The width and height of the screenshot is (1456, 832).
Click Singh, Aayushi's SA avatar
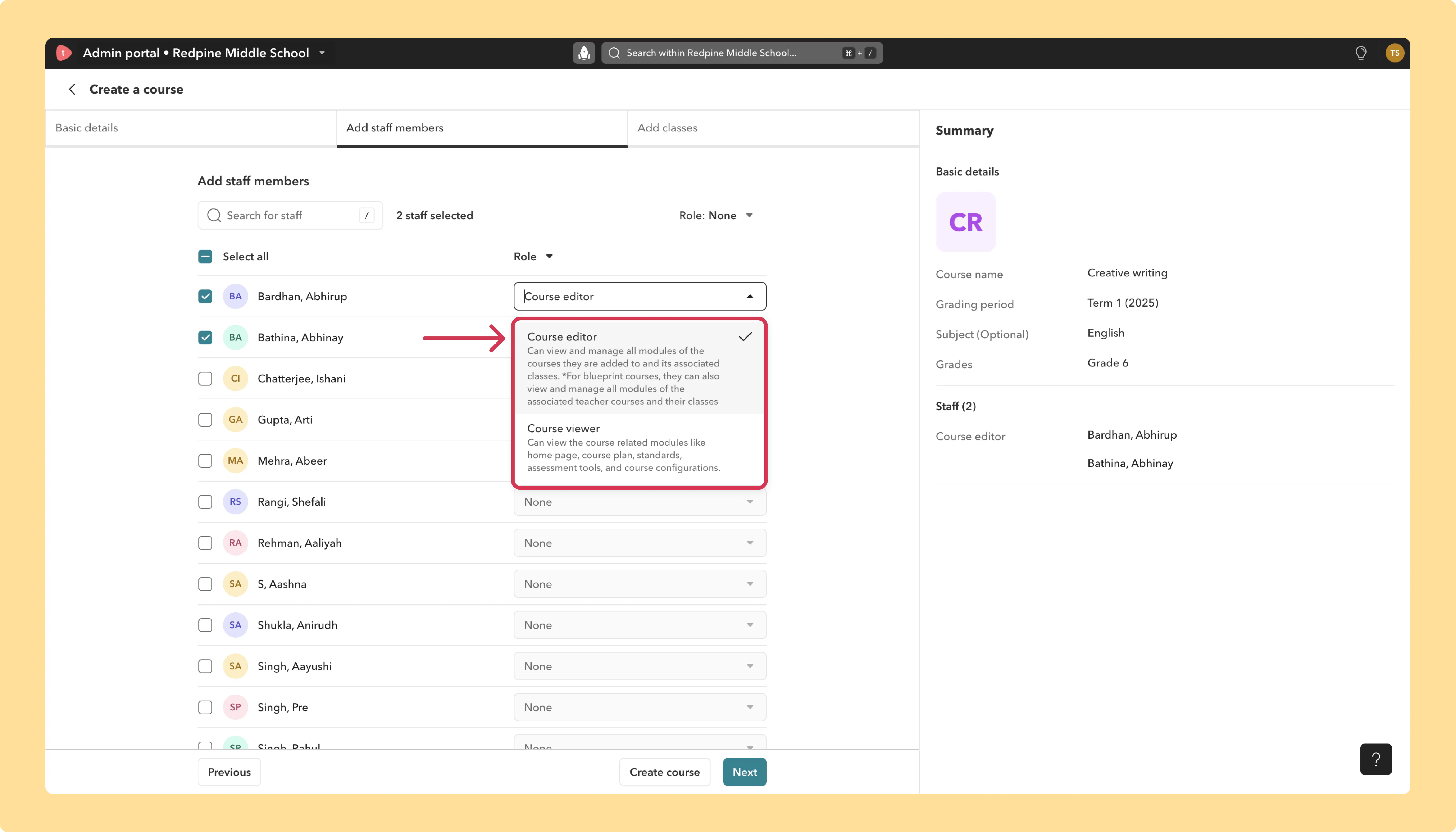coord(235,666)
